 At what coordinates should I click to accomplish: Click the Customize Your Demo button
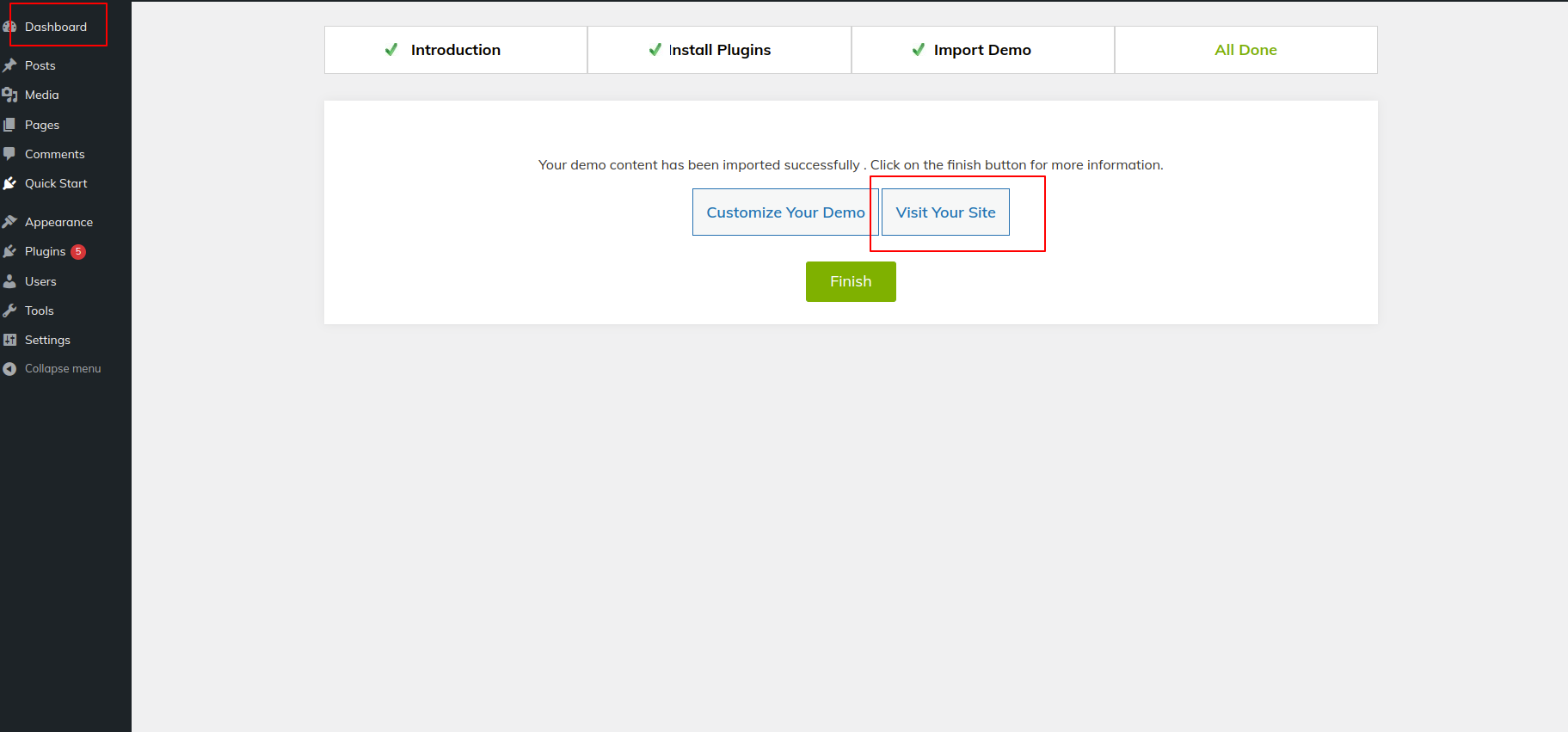784,212
